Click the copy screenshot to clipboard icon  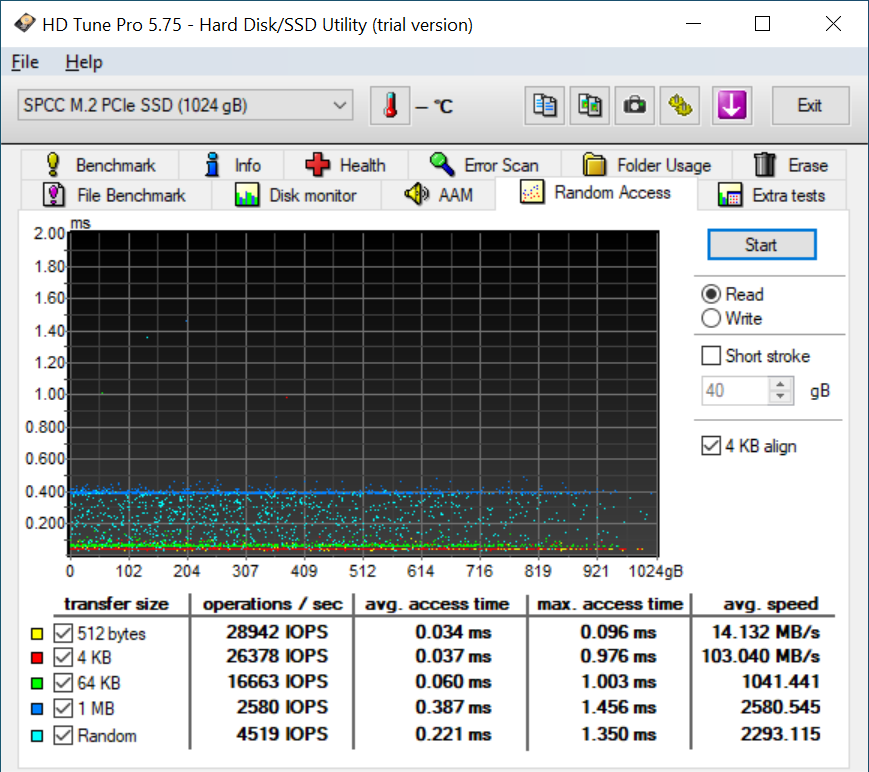[x=590, y=106]
